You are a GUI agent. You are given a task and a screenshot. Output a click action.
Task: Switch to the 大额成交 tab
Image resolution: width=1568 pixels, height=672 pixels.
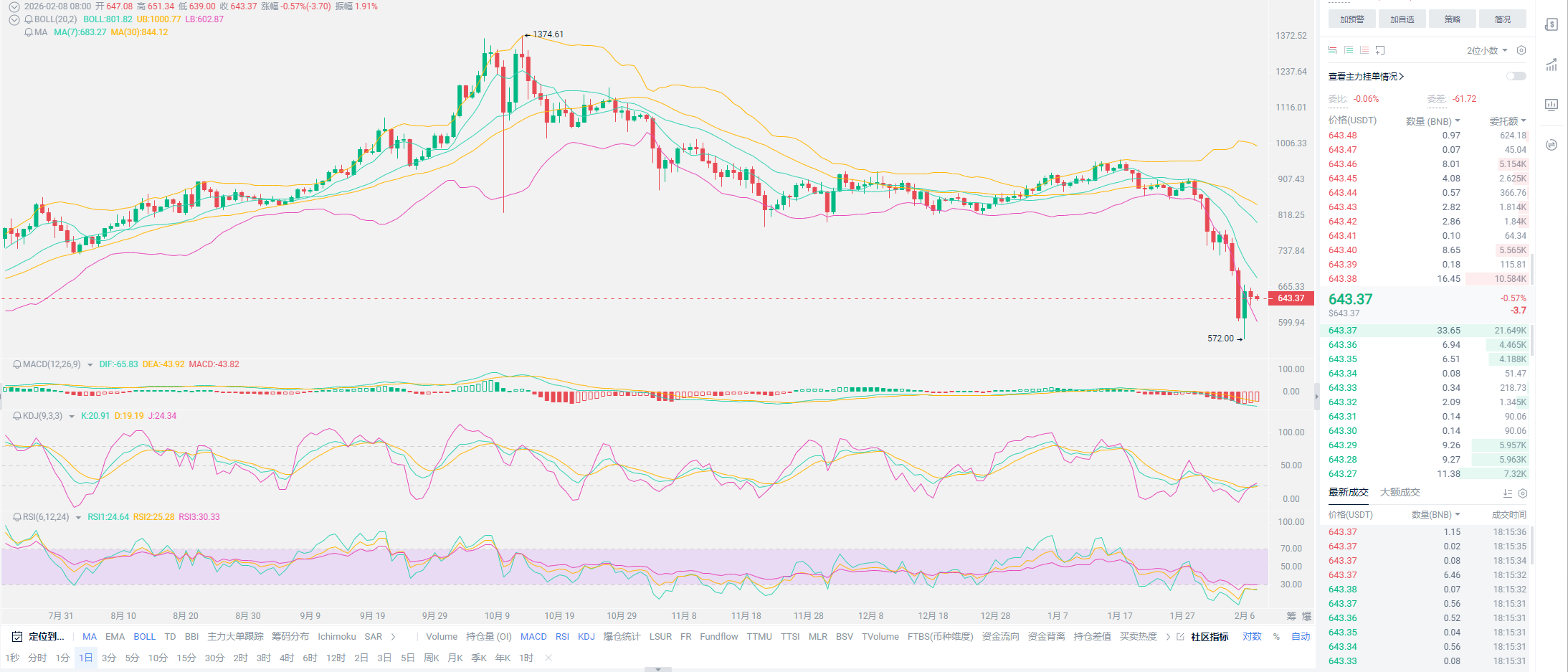(x=1400, y=492)
